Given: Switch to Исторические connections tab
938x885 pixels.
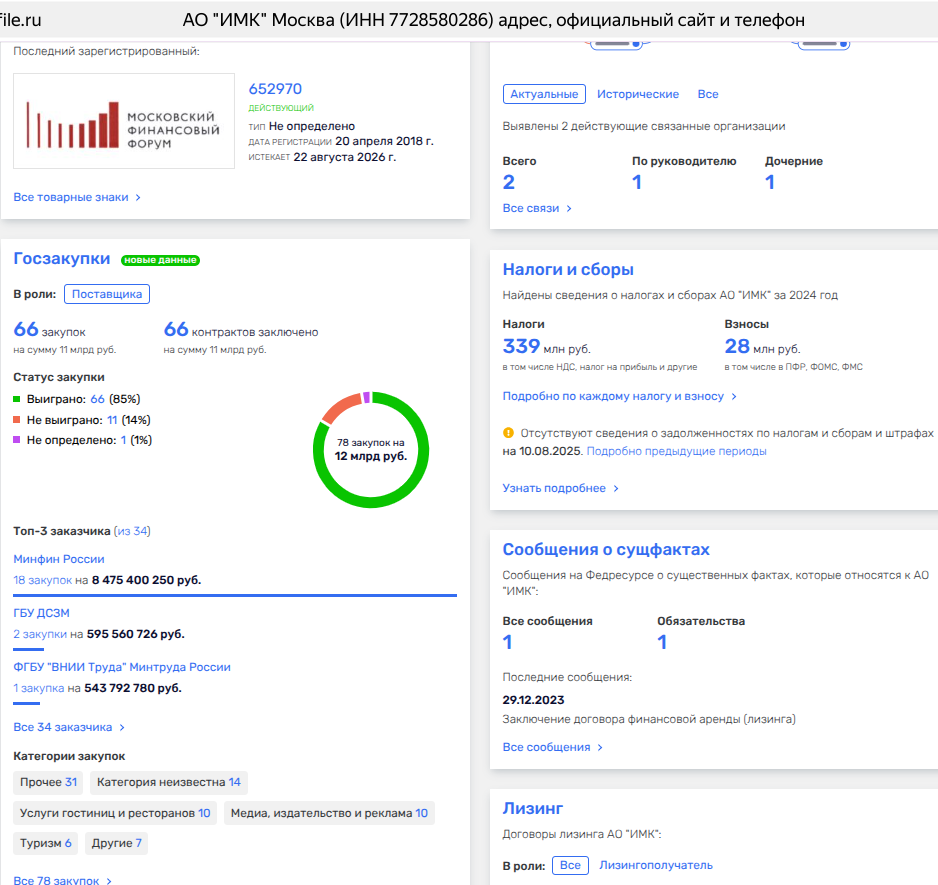Looking at the screenshot, I should coord(637,94).
